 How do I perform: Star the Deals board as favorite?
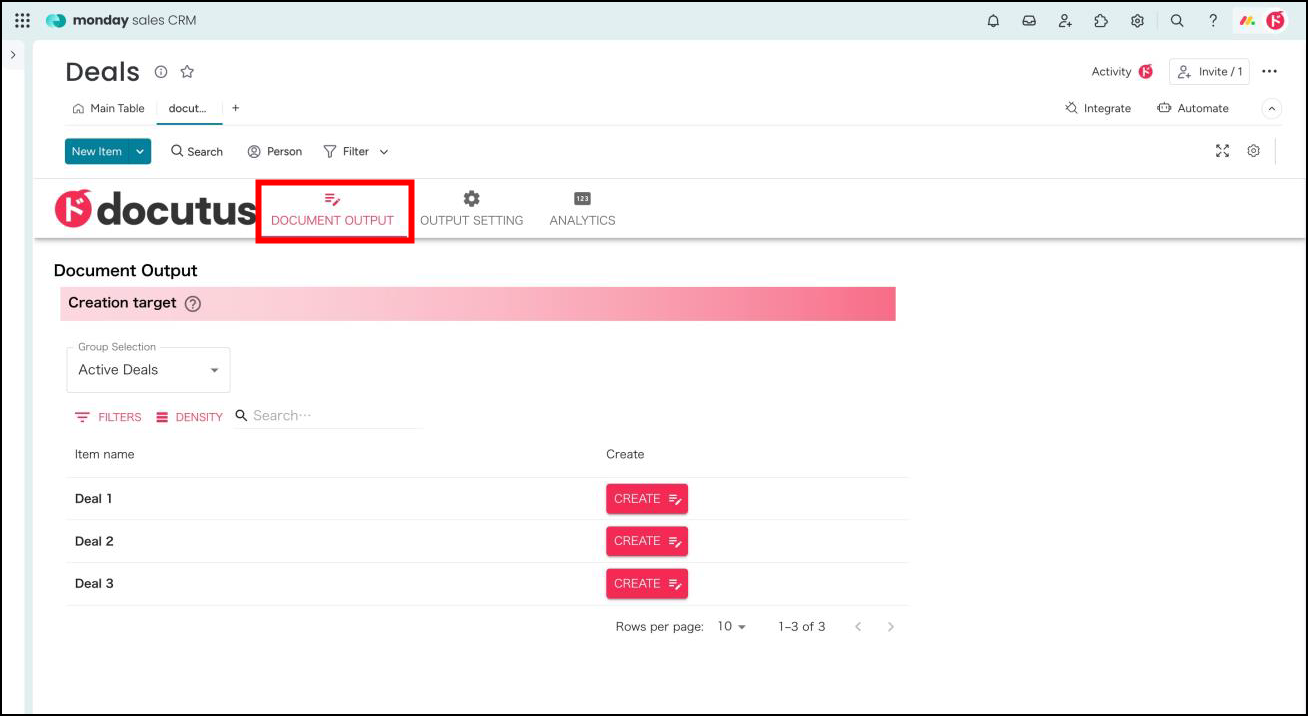click(187, 72)
